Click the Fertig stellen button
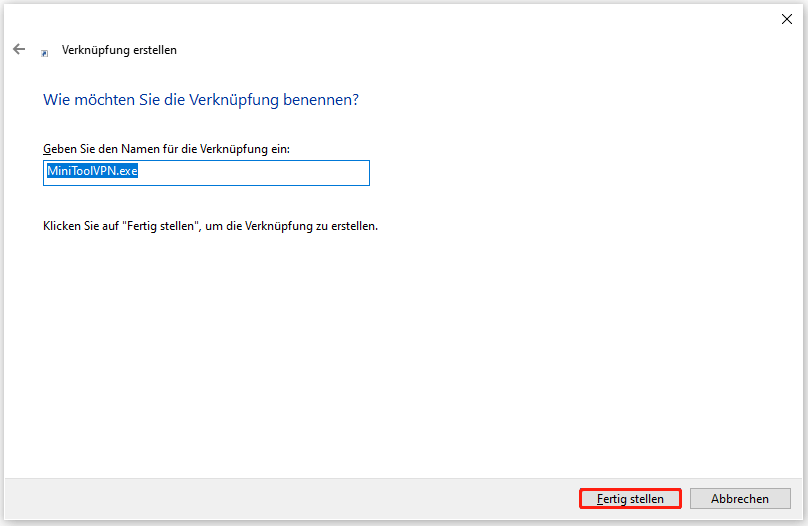Viewport: 808px width, 526px height. coord(630,499)
